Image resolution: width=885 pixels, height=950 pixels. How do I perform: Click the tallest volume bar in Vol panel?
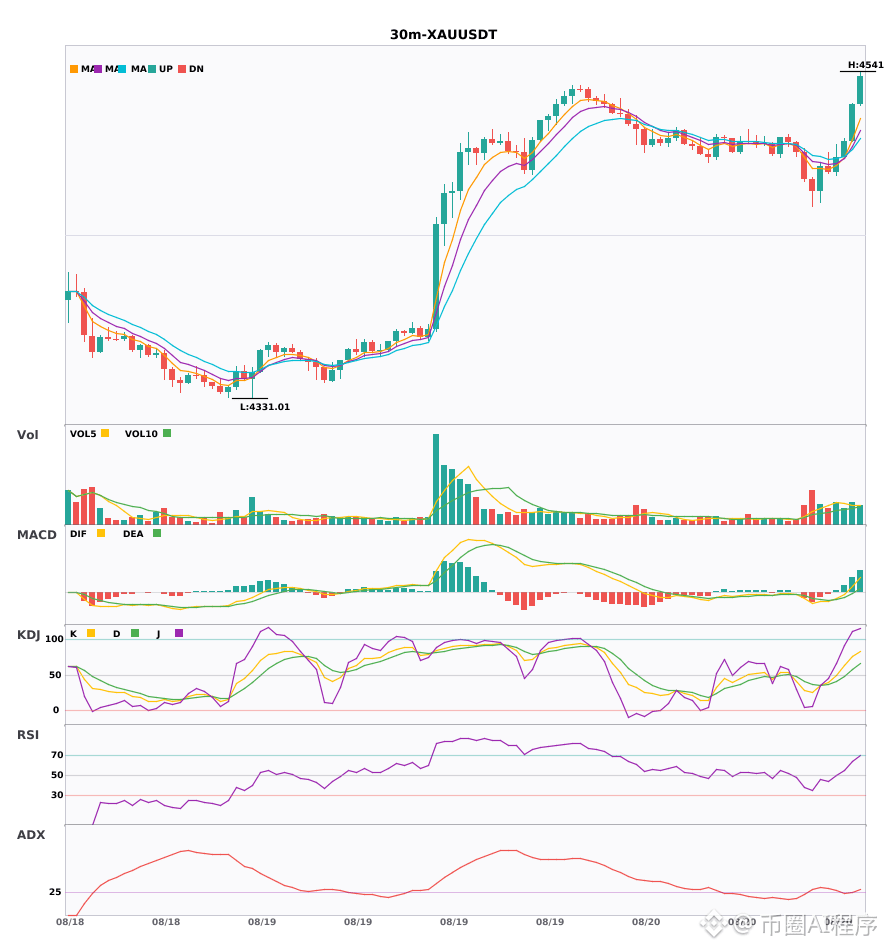click(436, 479)
